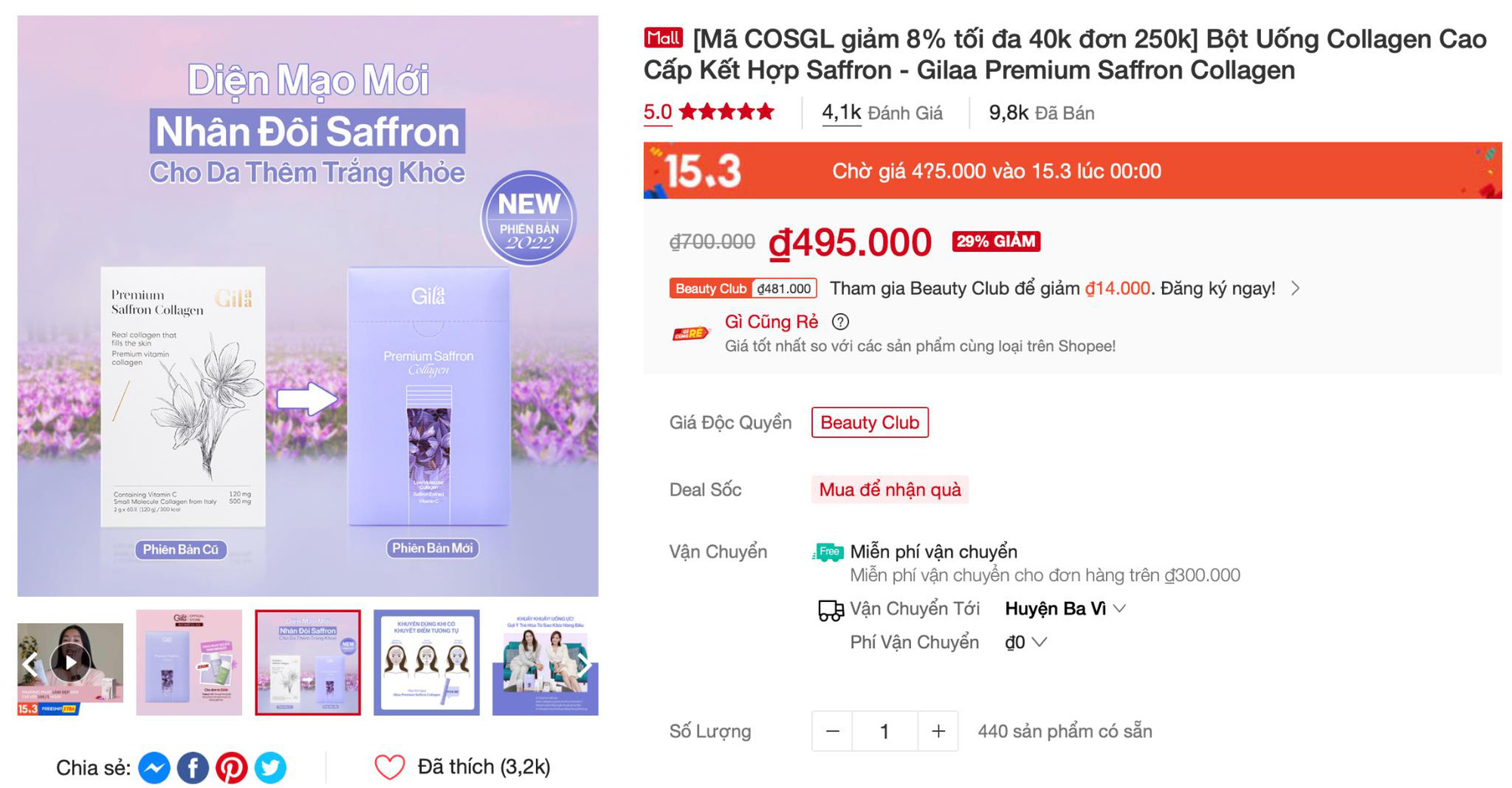
Task: Open Beauty Club signup chevron arrow
Action: tap(1296, 288)
